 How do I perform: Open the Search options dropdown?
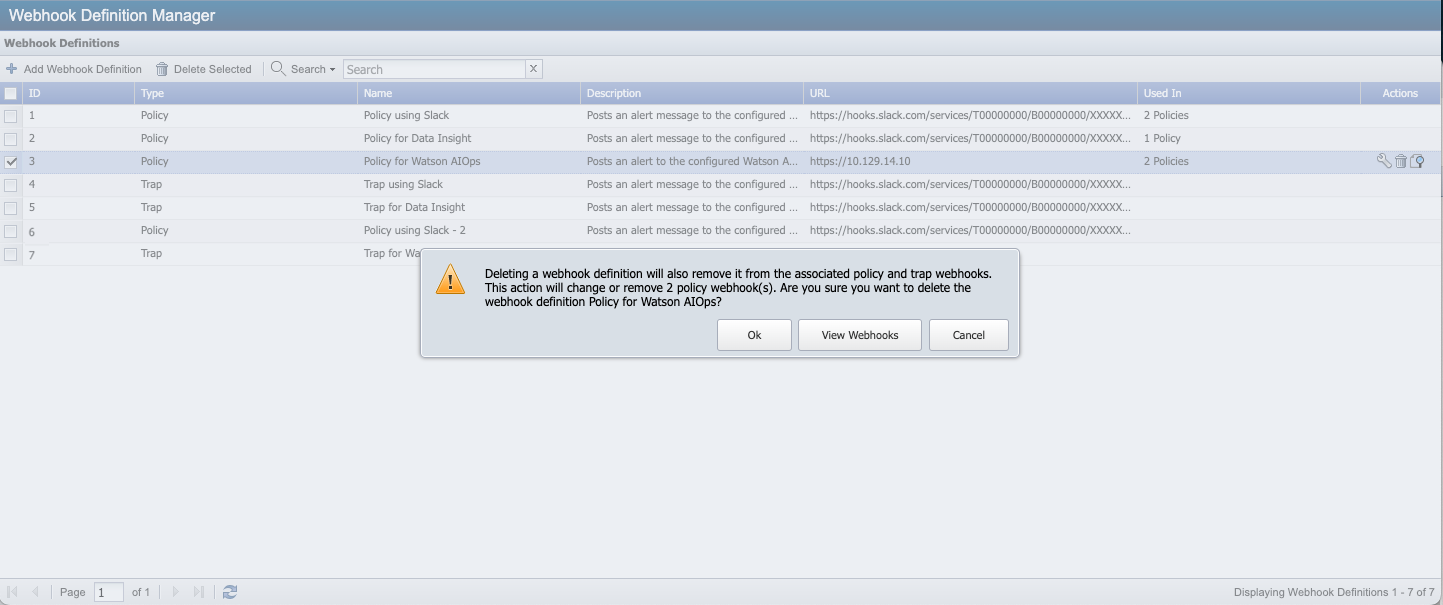[x=304, y=69]
